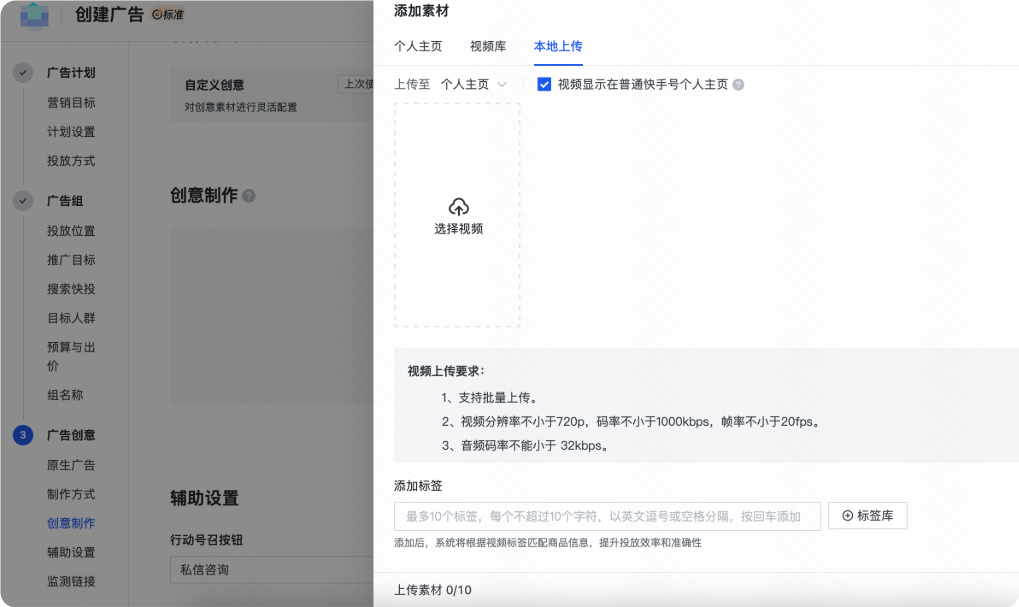This screenshot has width=1019, height=607.
Task: Click checkmark step icon for 广告计划
Action: click(23, 72)
